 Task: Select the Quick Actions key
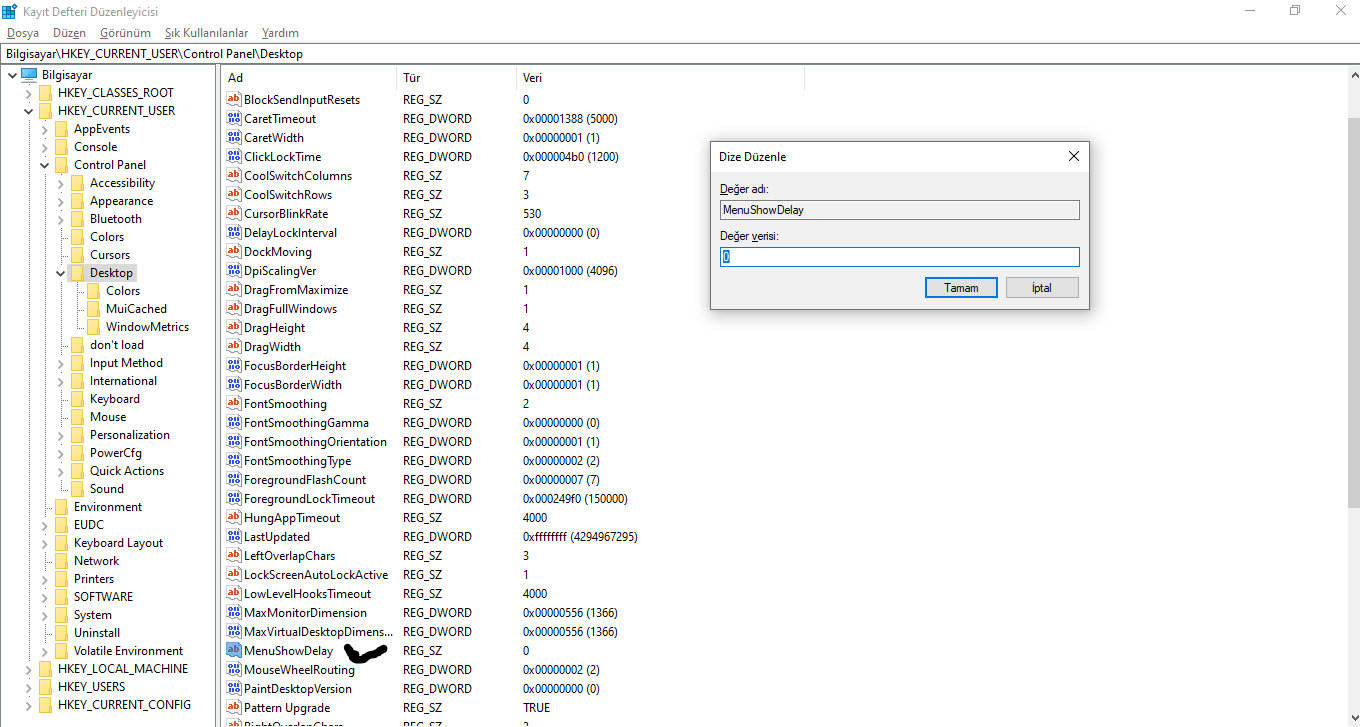click(x=127, y=471)
